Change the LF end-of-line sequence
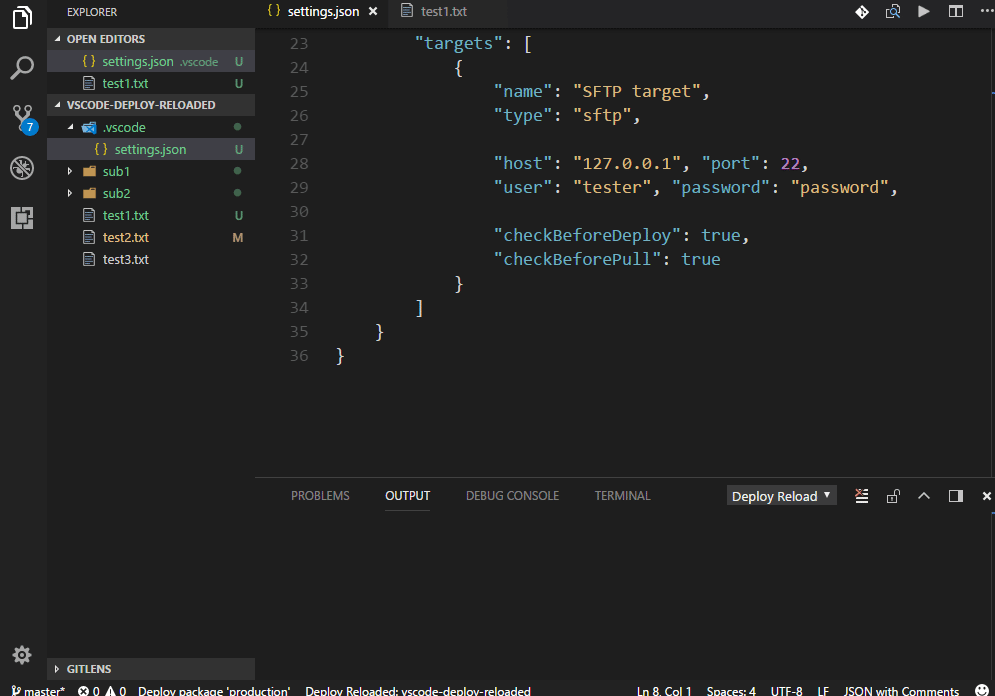The width and height of the screenshot is (995, 696). click(823, 690)
